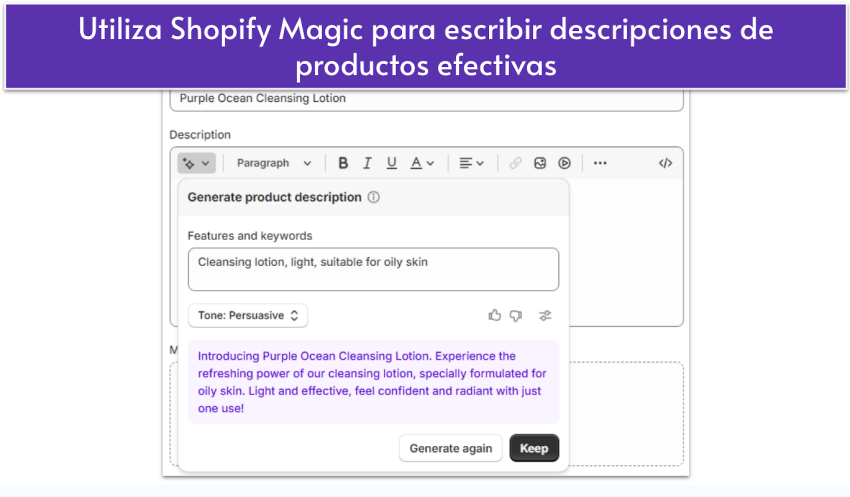Click the Description label
Image resolution: width=850 pixels, height=497 pixels.
coord(200,134)
